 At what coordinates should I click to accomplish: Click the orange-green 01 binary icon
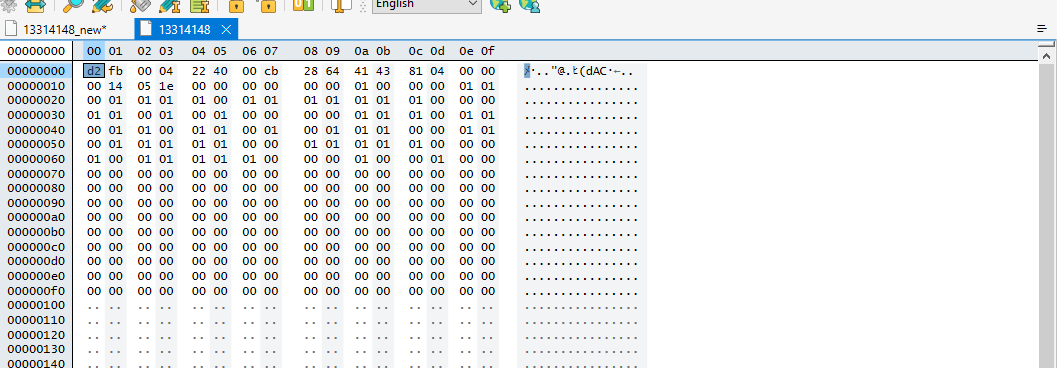[x=303, y=5]
